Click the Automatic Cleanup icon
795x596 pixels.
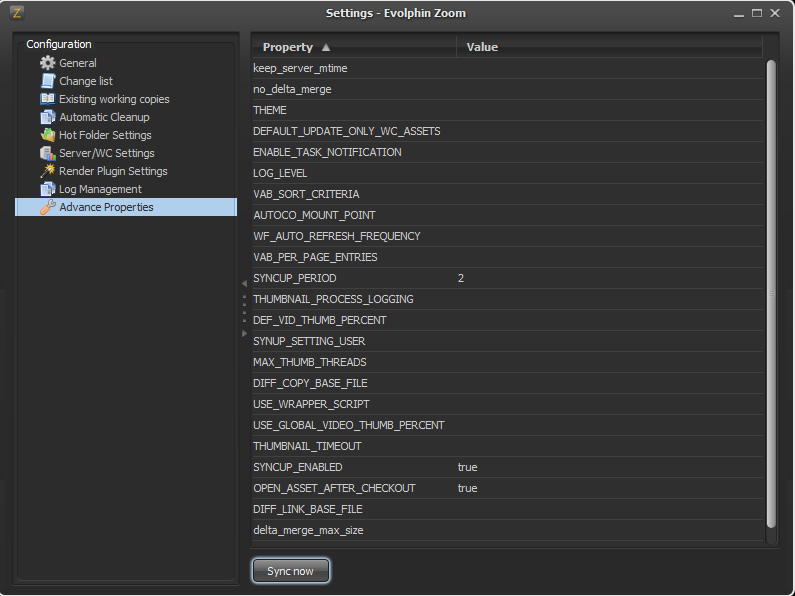(x=48, y=117)
